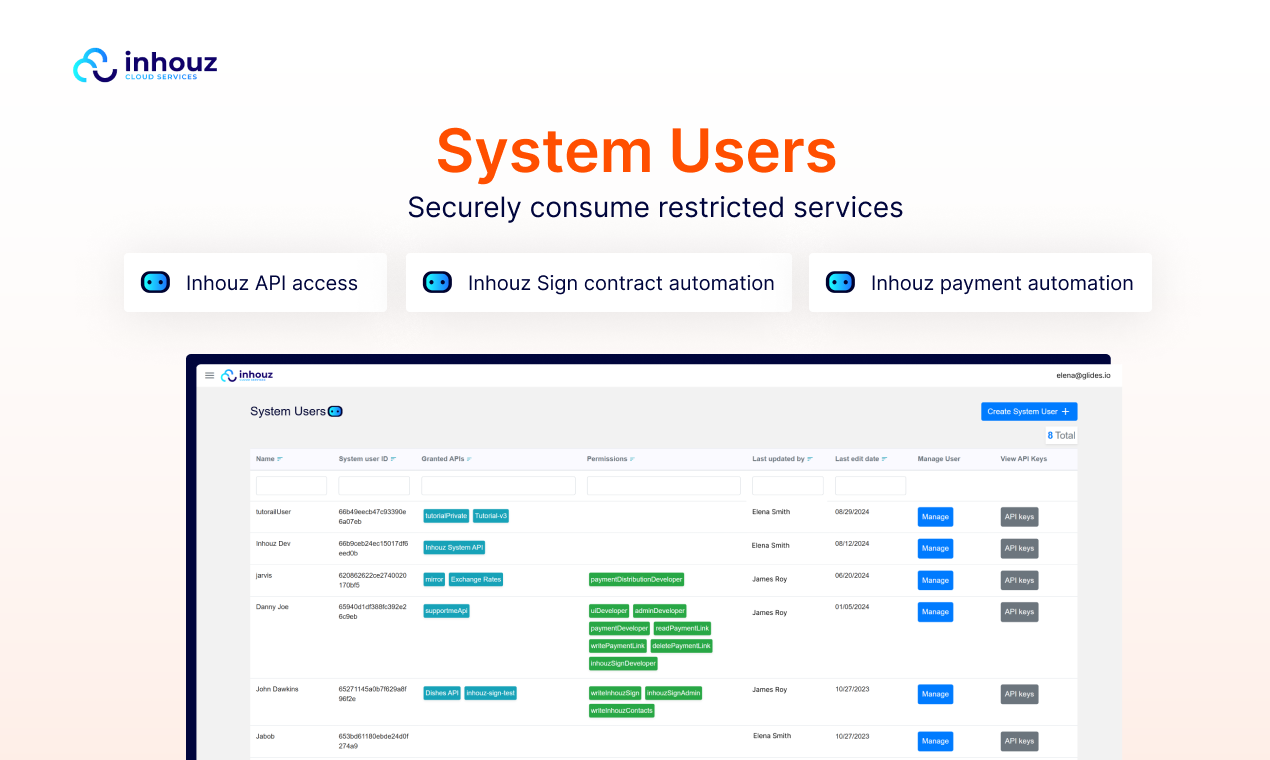
Task: Click the inhouz-sign-test API tag
Action: (490, 693)
